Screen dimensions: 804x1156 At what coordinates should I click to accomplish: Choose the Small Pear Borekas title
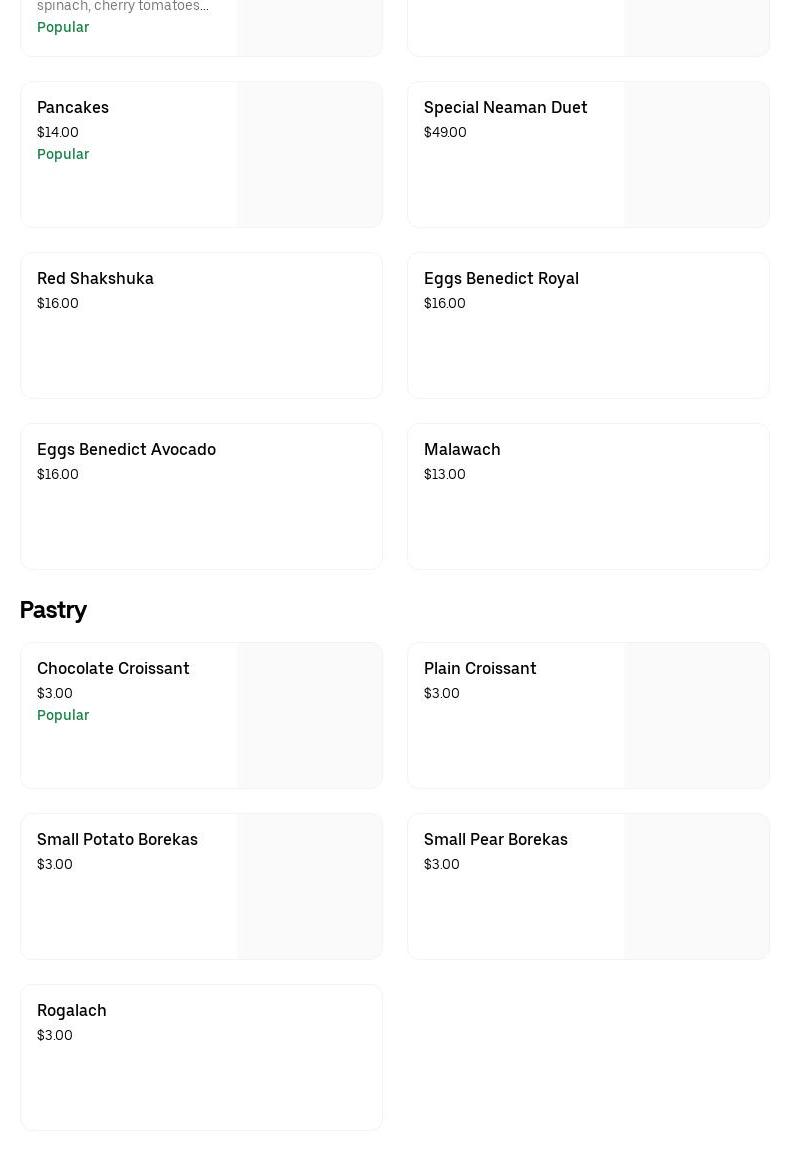495,839
